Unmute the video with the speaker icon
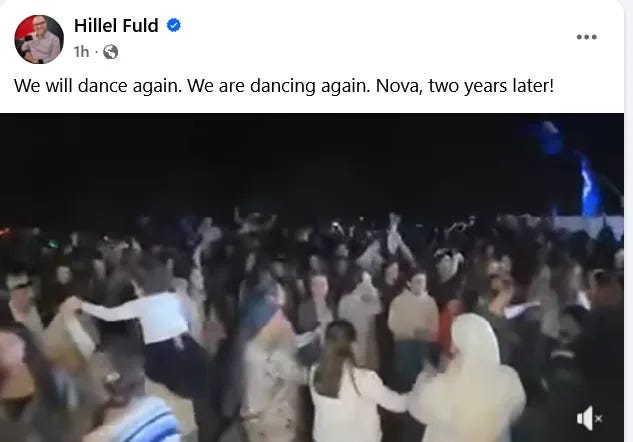The image size is (633, 442). coord(589,418)
